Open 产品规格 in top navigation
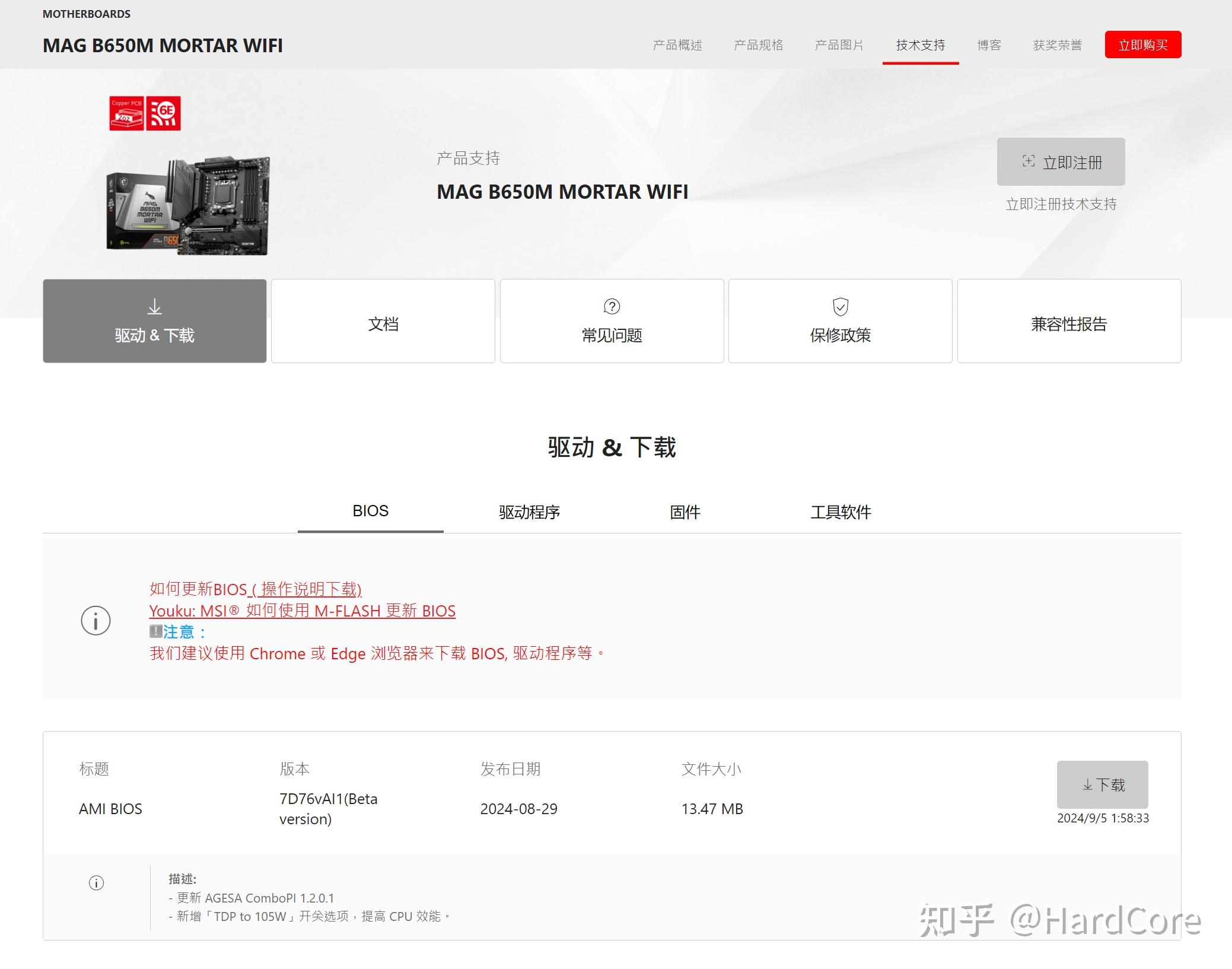Viewport: 1232px width, 969px height. [758, 45]
